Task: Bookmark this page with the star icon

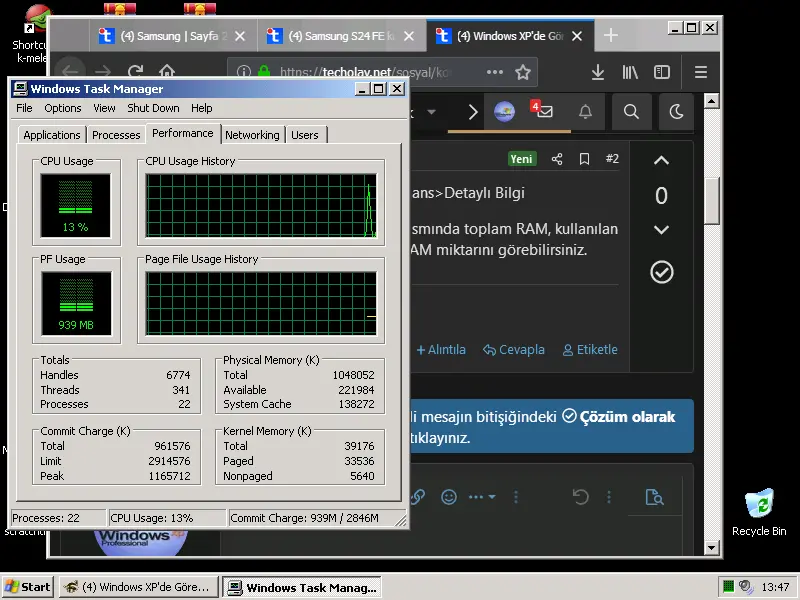Action: pyautogui.click(x=522, y=72)
